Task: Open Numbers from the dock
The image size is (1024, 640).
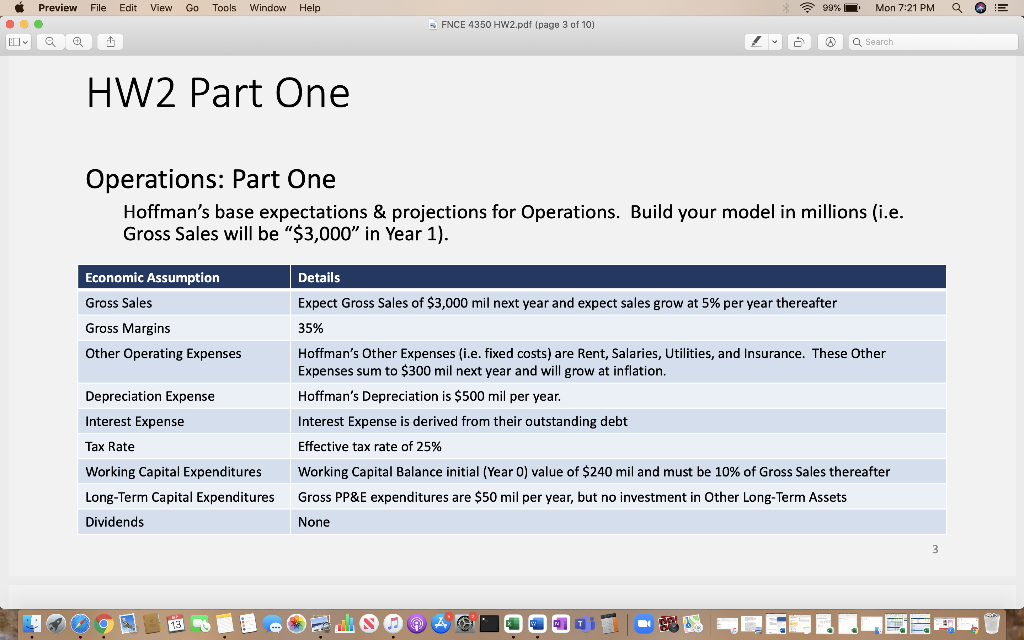Action: (x=344, y=624)
